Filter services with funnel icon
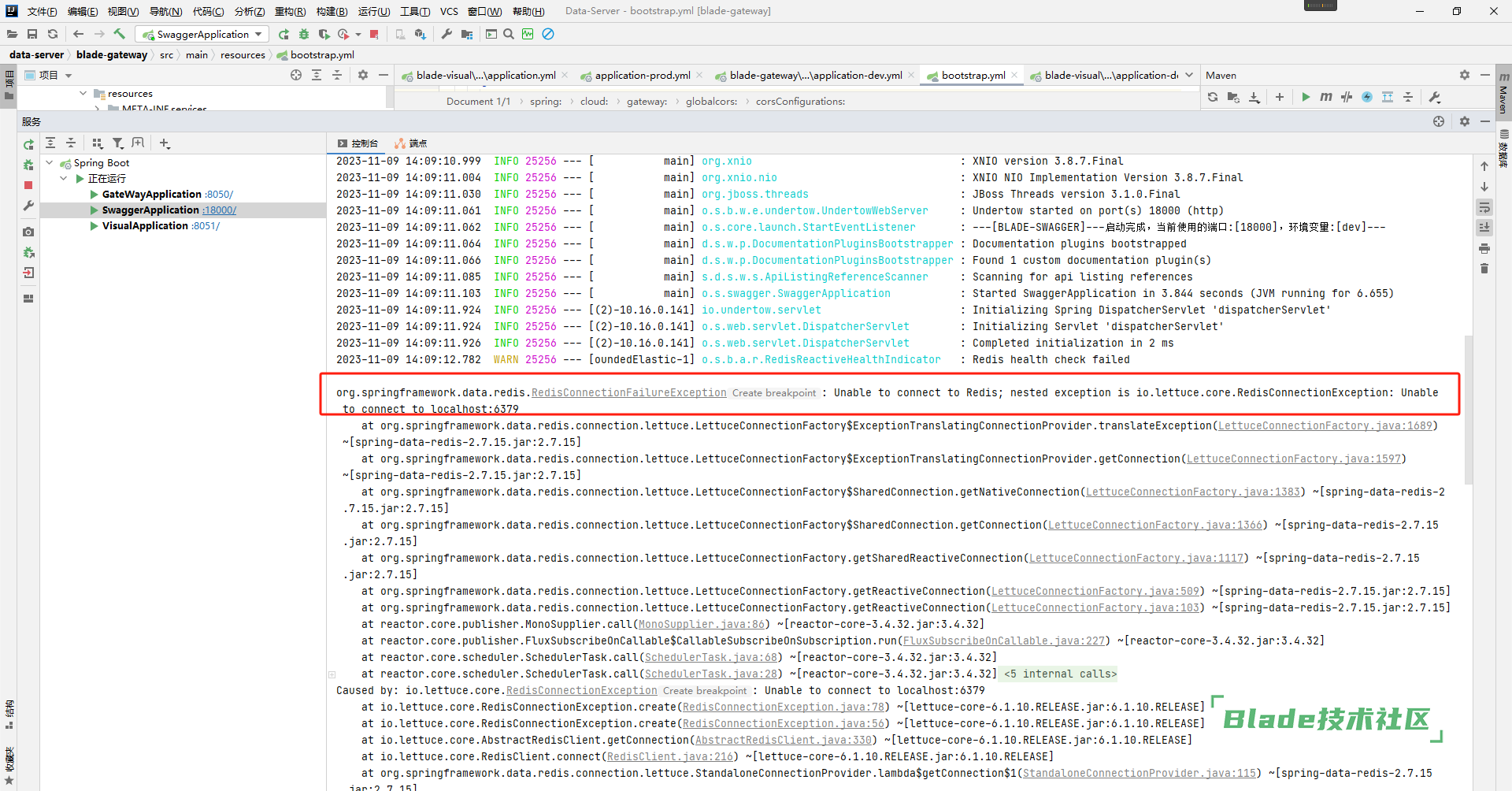 [x=118, y=143]
